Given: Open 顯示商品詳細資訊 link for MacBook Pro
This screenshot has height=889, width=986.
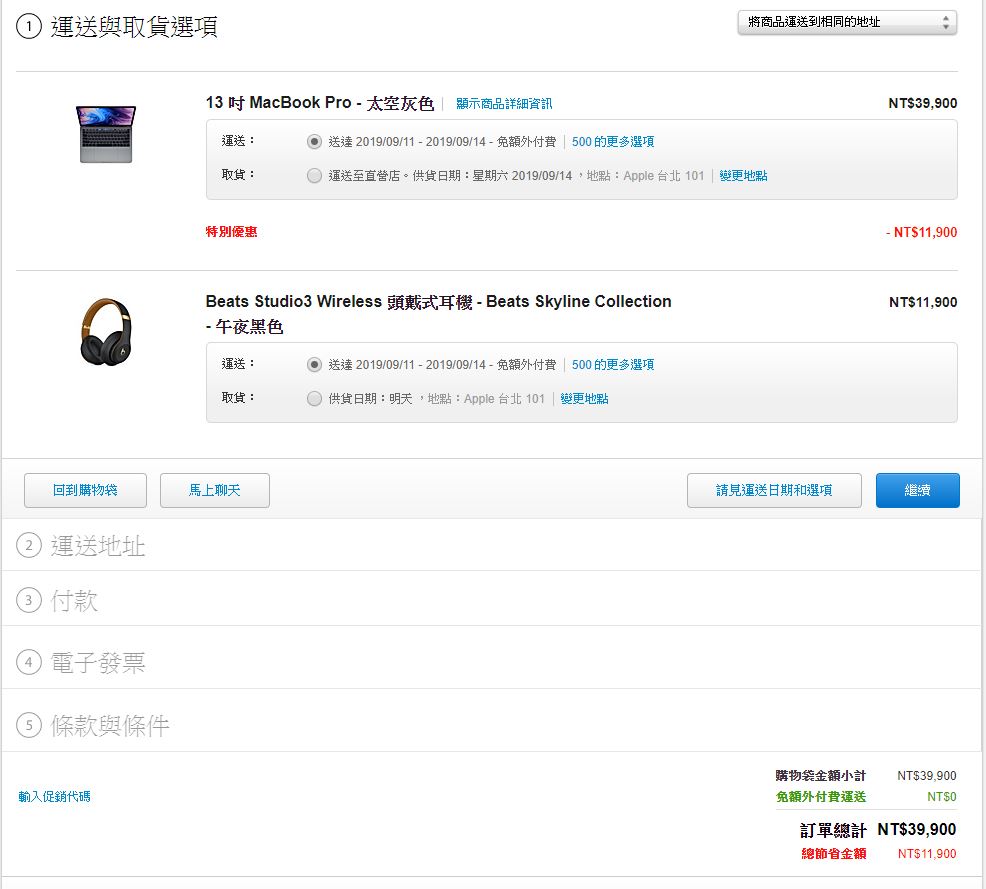Looking at the screenshot, I should coord(504,104).
